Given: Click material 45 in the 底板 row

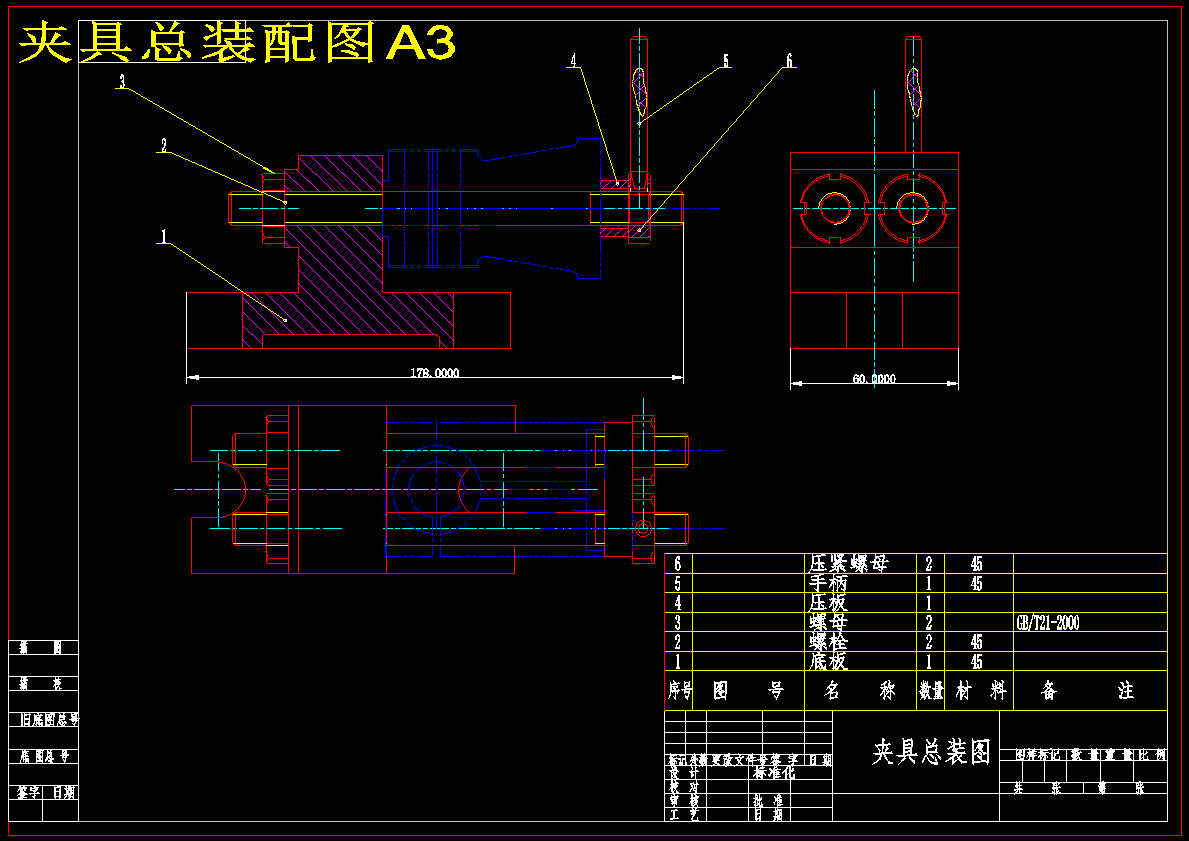Looking at the screenshot, I should tap(977, 661).
